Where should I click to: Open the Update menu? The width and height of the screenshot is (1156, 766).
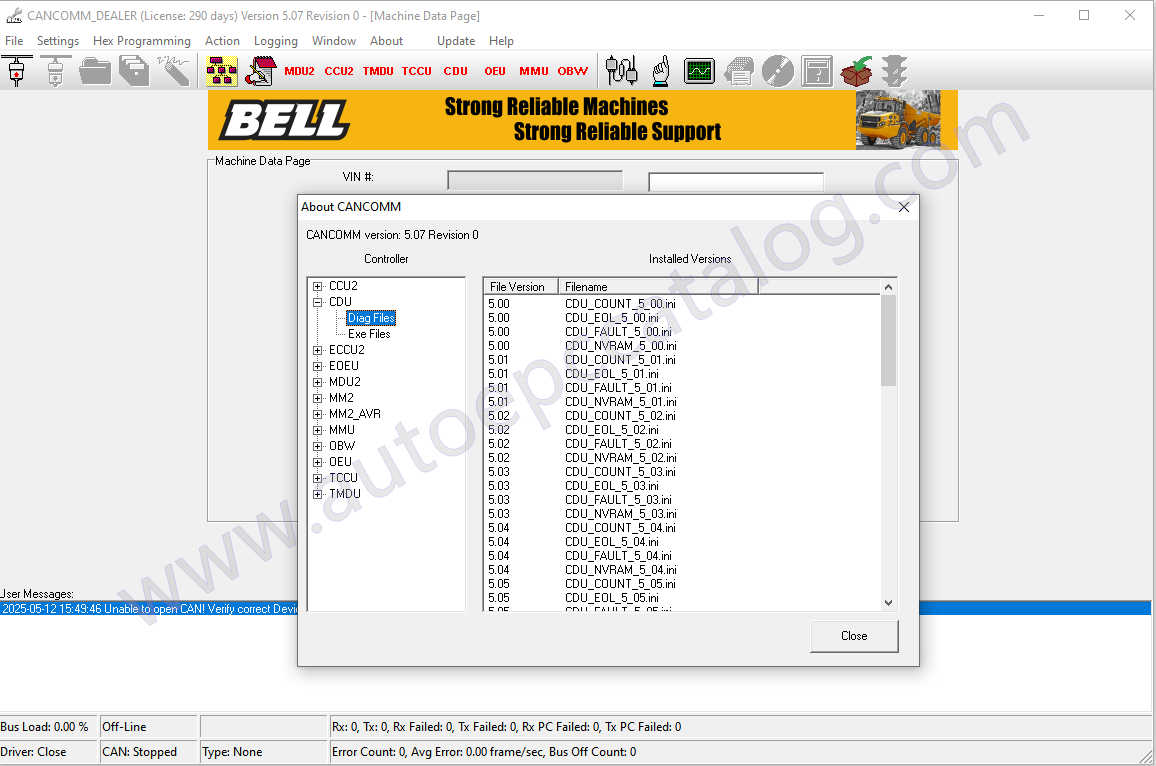tap(456, 41)
